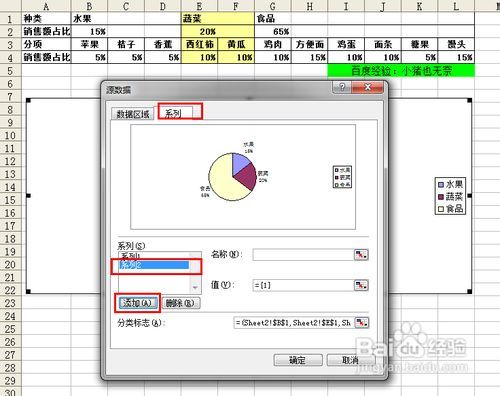Switch to the 数据区域 tab
The image size is (500, 396).
[132, 114]
